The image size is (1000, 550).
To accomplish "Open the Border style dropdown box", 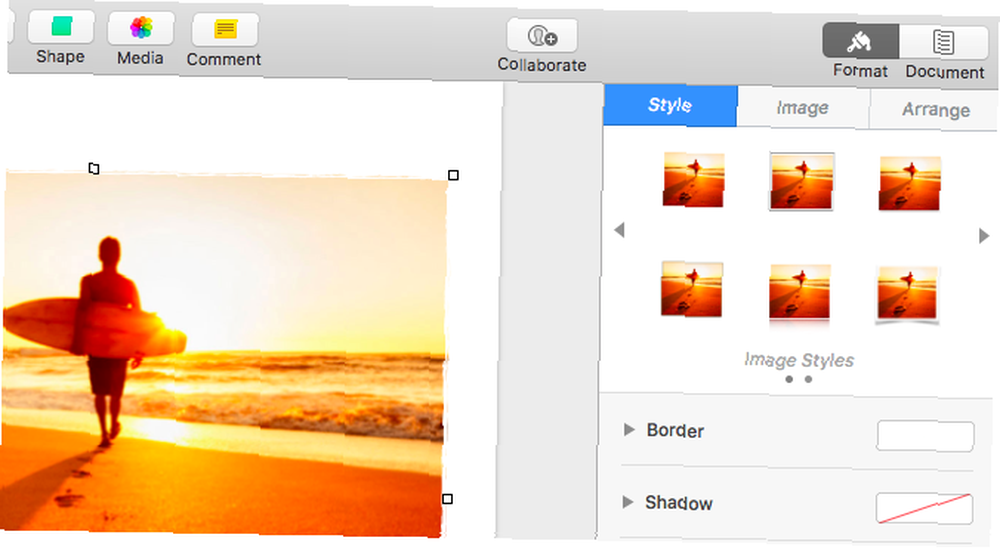I will coord(925,436).
